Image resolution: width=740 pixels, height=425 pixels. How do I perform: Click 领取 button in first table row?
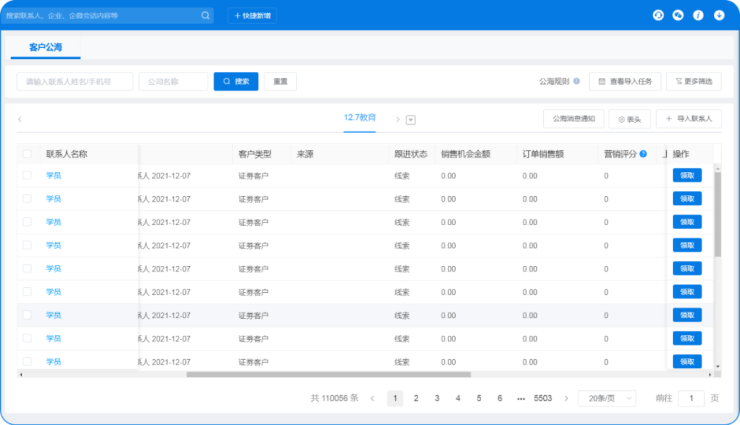coord(687,174)
